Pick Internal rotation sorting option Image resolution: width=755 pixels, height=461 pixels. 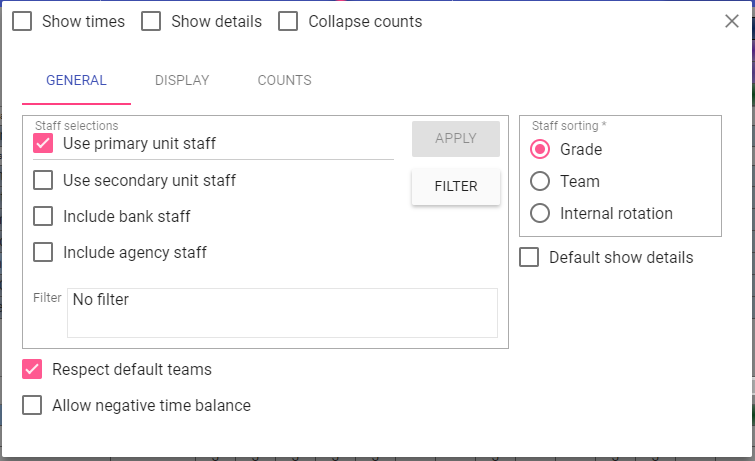click(540, 213)
